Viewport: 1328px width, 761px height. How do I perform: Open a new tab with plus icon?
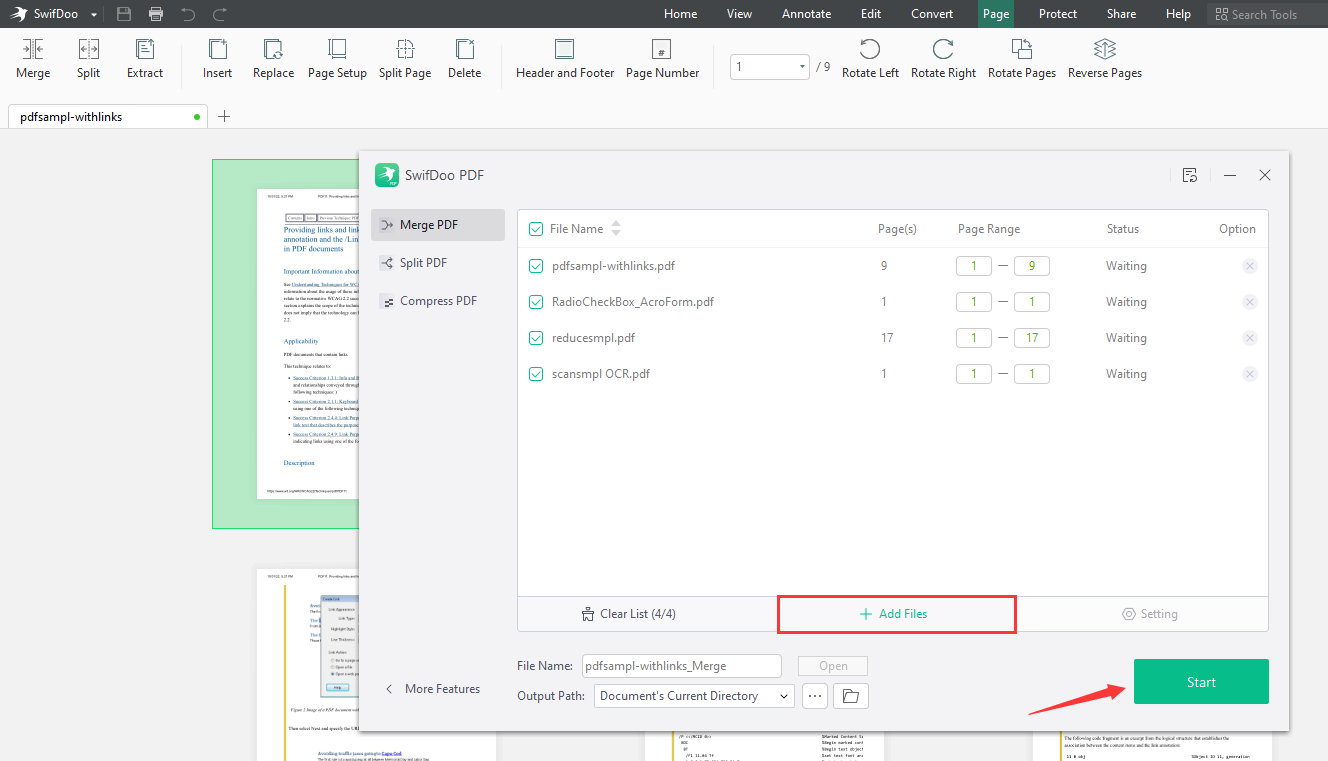pyautogui.click(x=224, y=116)
